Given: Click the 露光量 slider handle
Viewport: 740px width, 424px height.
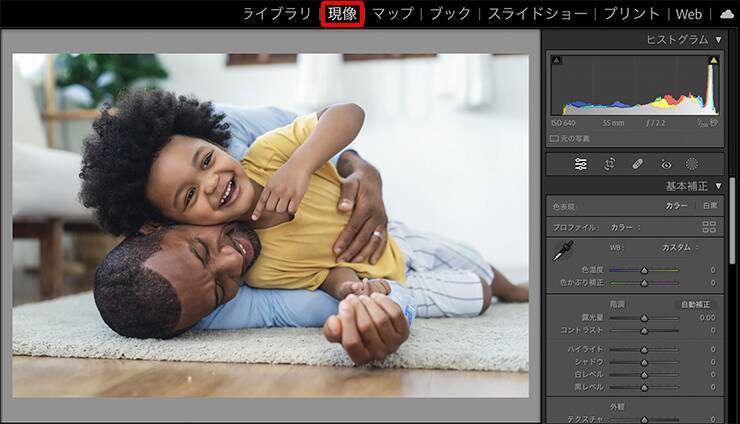Looking at the screenshot, I should pos(644,318).
